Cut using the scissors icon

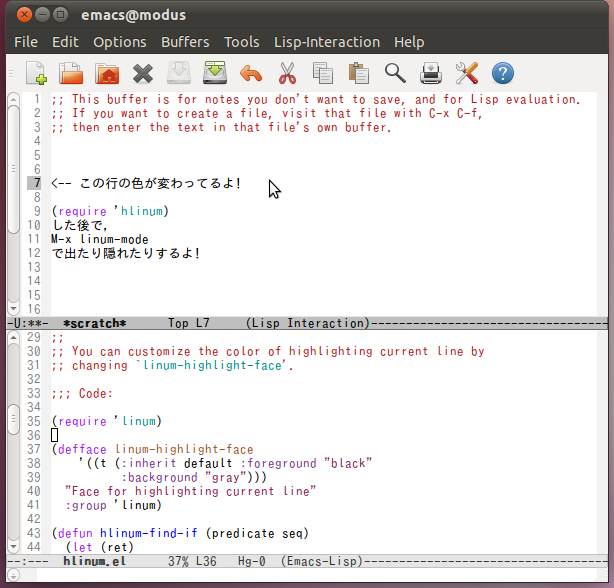coord(287,73)
